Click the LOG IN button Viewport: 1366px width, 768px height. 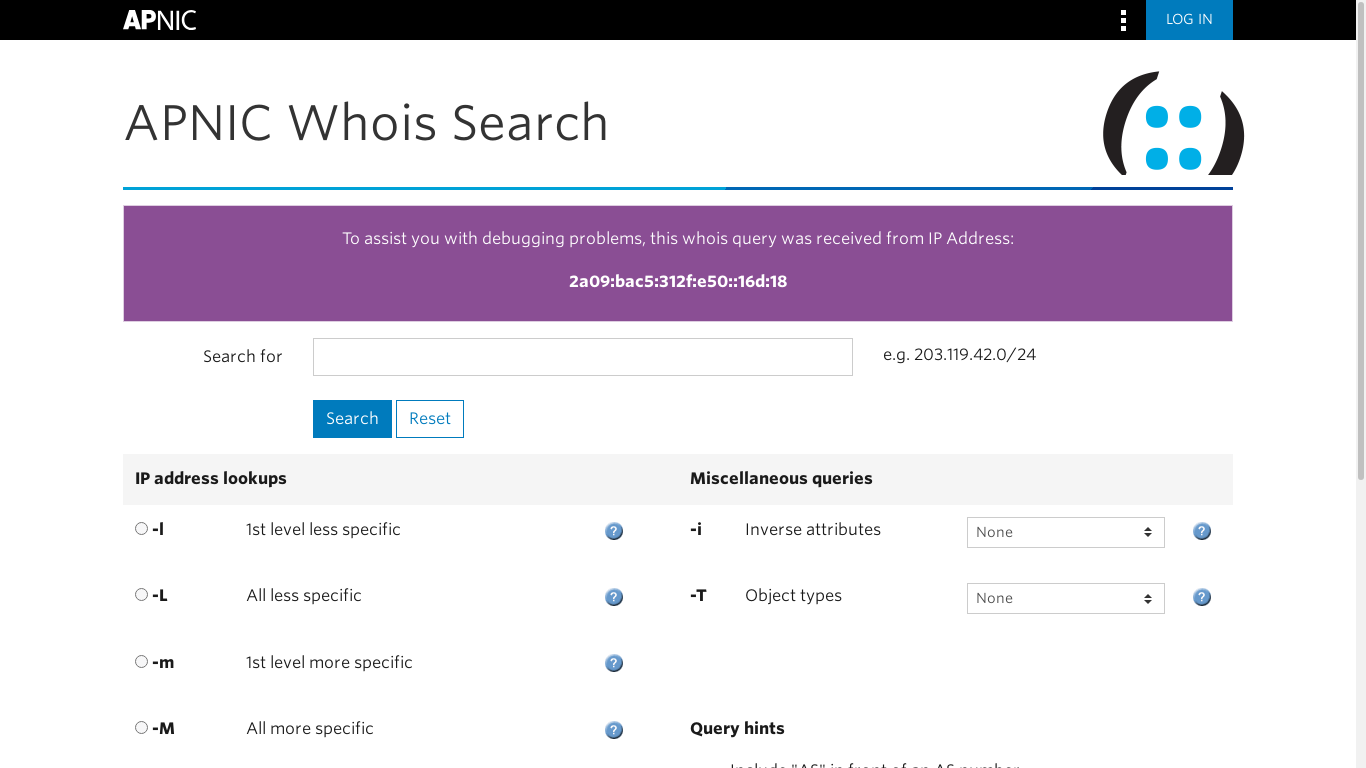click(x=1189, y=20)
